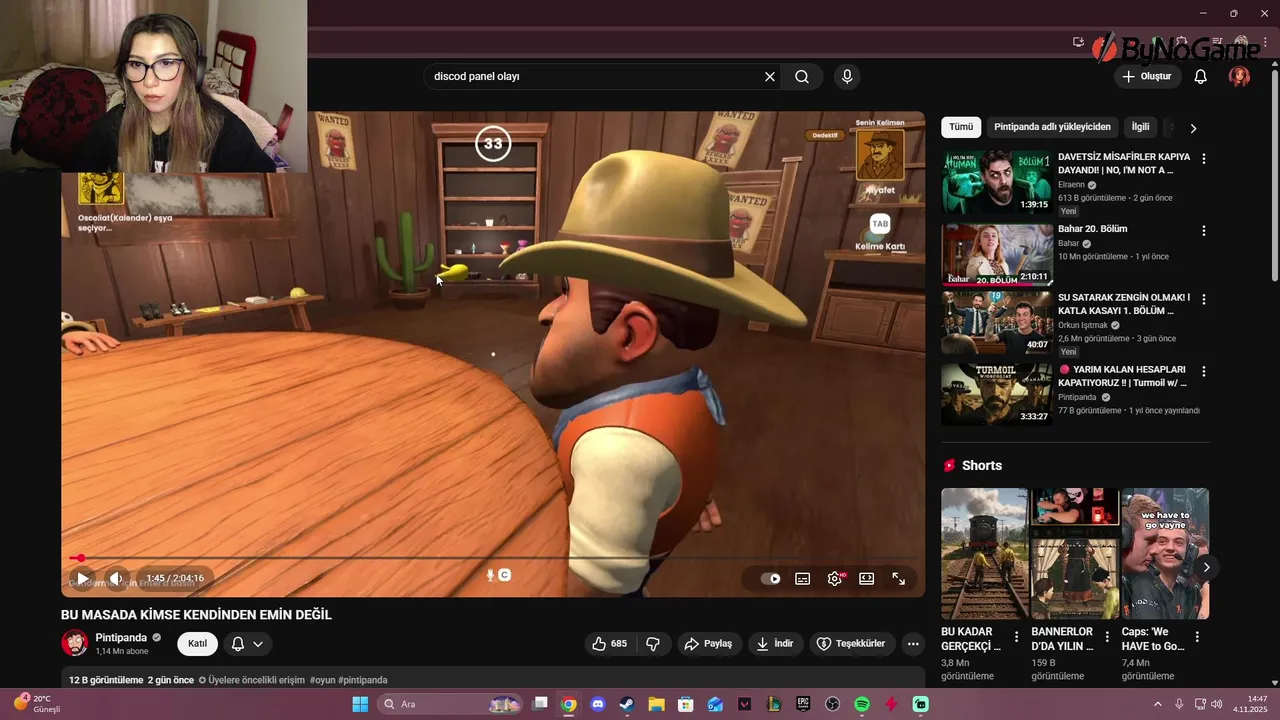Viewport: 1280px width, 720px height.
Task: Send thanks with the Teşekkürler button
Action: click(x=851, y=643)
